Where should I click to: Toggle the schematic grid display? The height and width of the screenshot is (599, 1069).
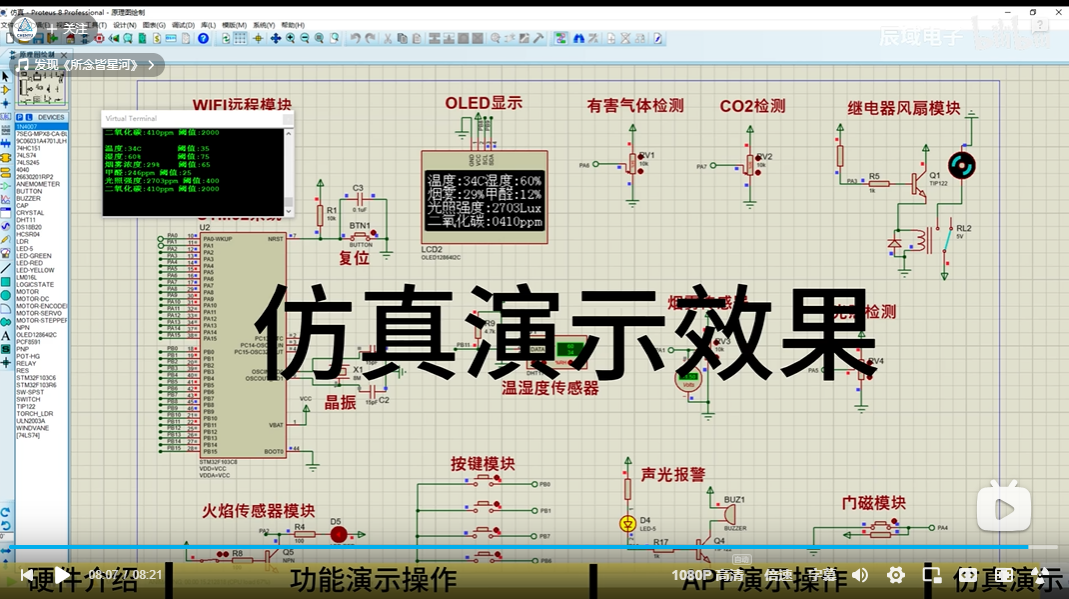241,39
